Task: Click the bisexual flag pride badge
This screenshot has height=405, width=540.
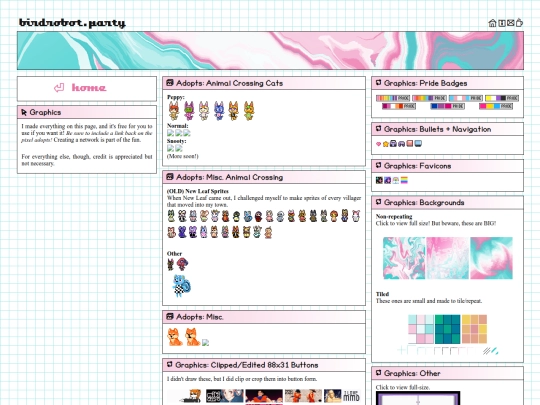Action: click(x=447, y=106)
